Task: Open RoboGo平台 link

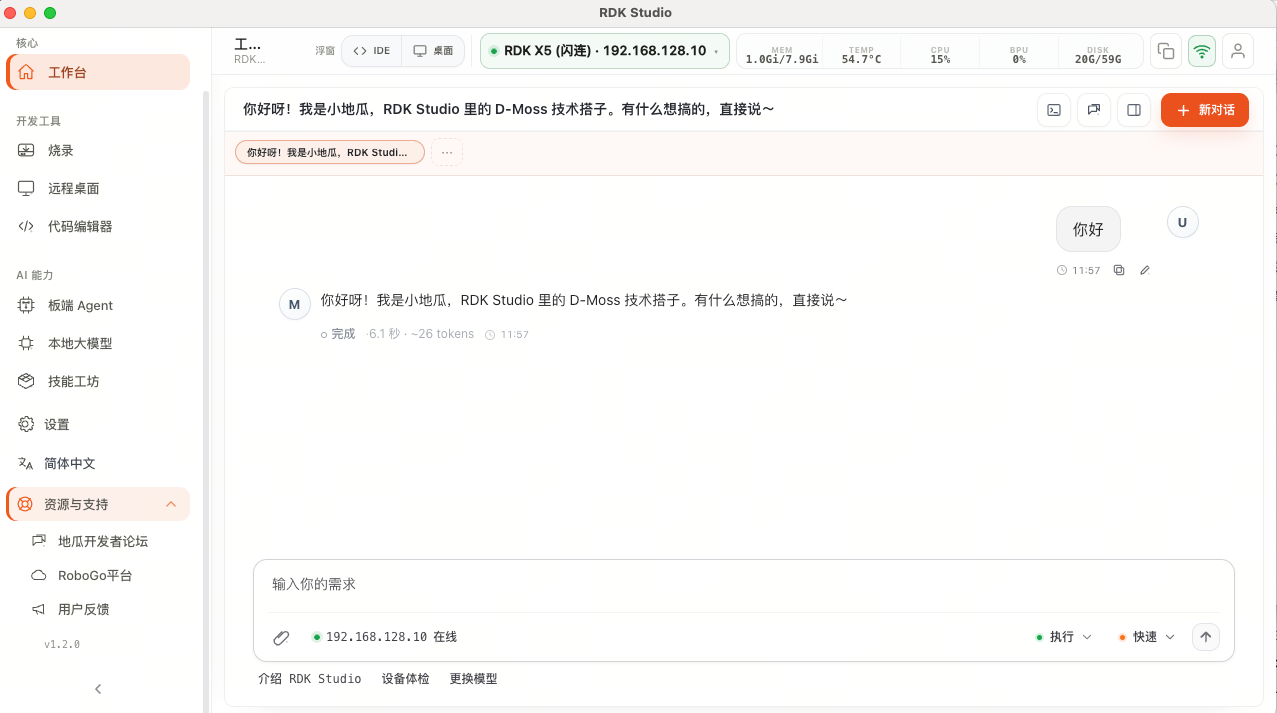Action: [97, 575]
